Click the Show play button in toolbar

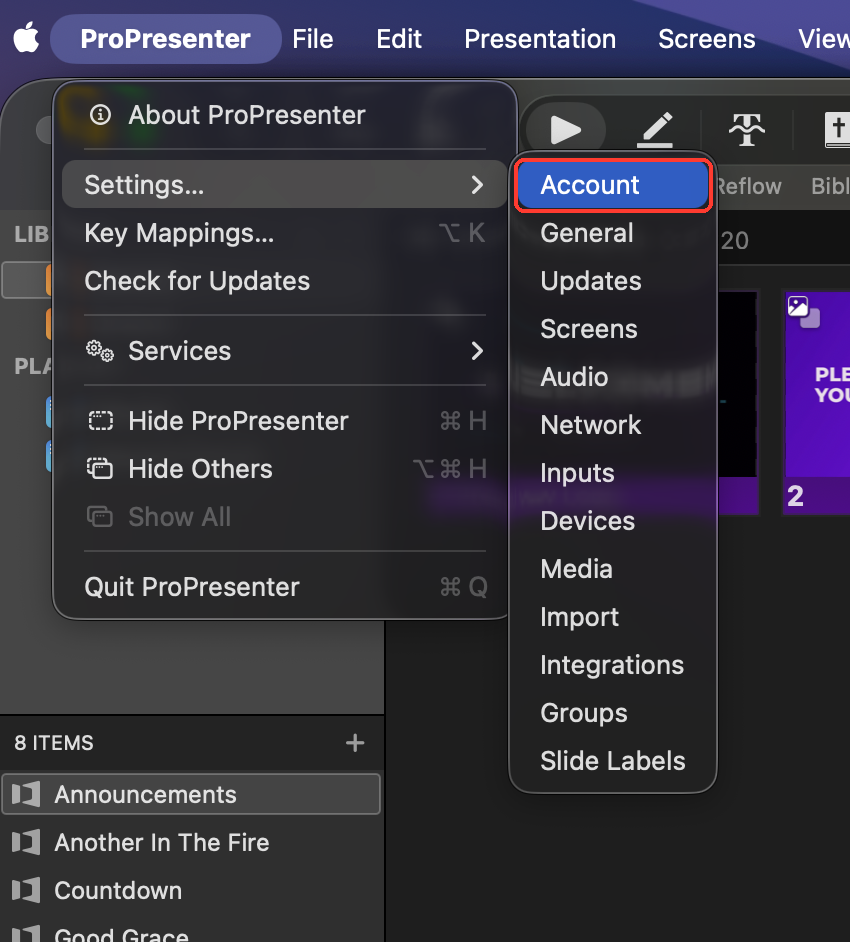click(x=565, y=129)
